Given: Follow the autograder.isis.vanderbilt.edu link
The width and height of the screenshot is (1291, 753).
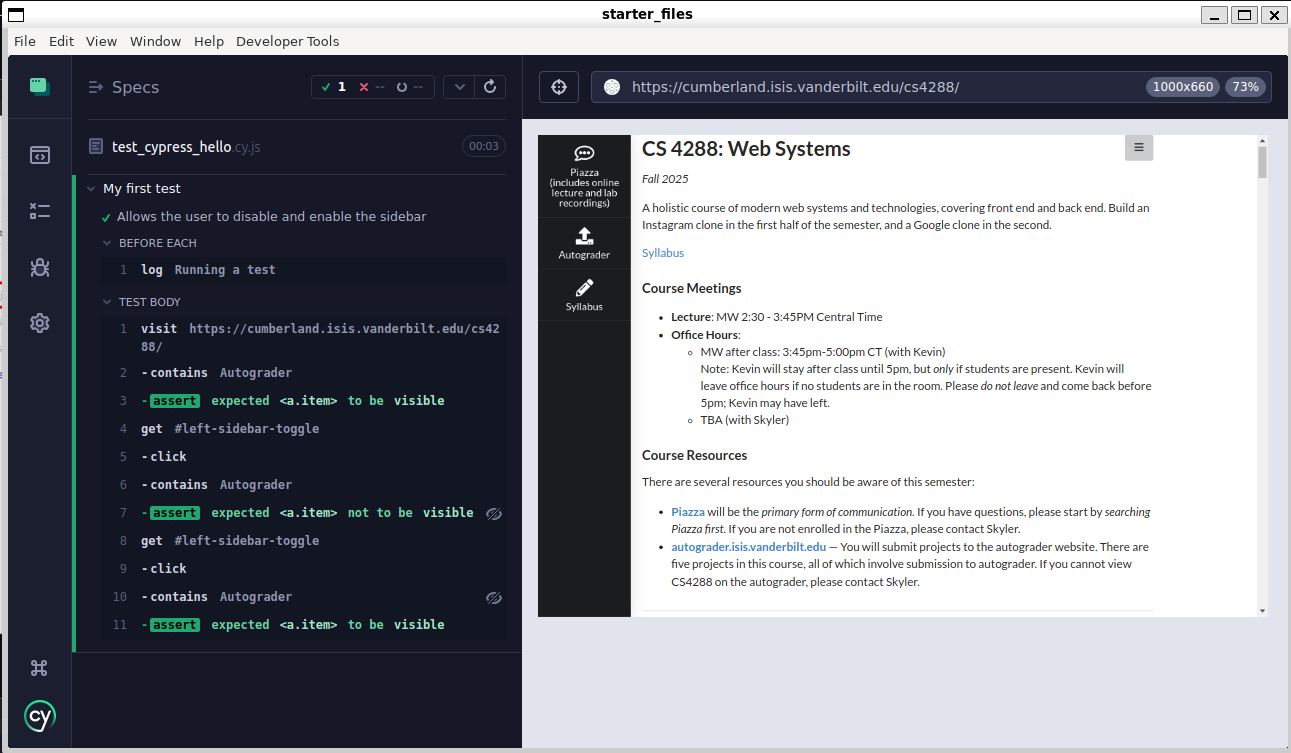Looking at the screenshot, I should (x=748, y=547).
